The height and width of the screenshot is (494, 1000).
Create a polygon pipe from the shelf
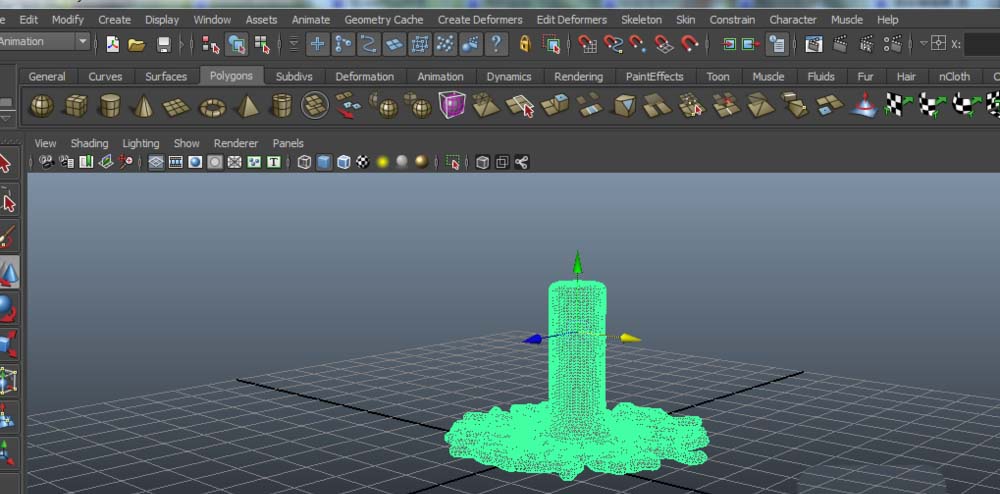281,105
